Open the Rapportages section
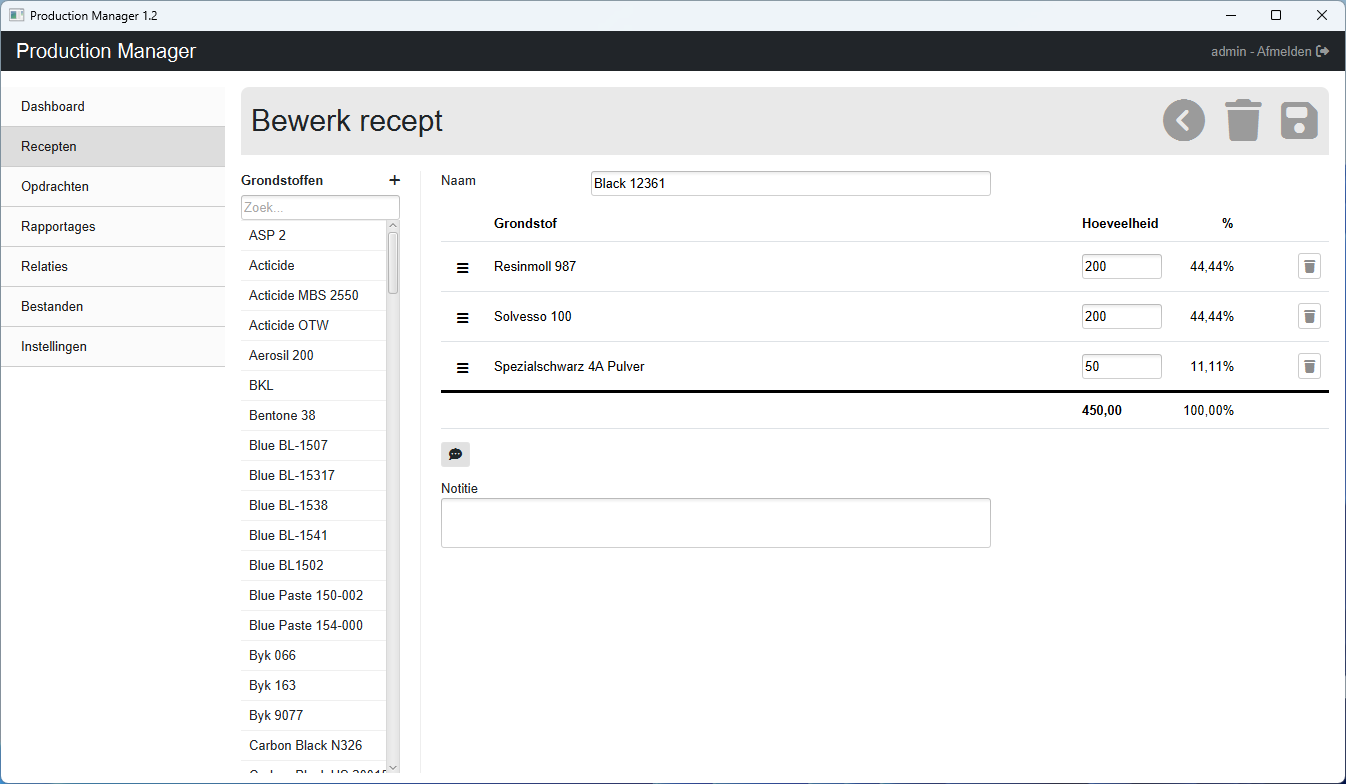This screenshot has width=1346, height=784. [x=112, y=226]
